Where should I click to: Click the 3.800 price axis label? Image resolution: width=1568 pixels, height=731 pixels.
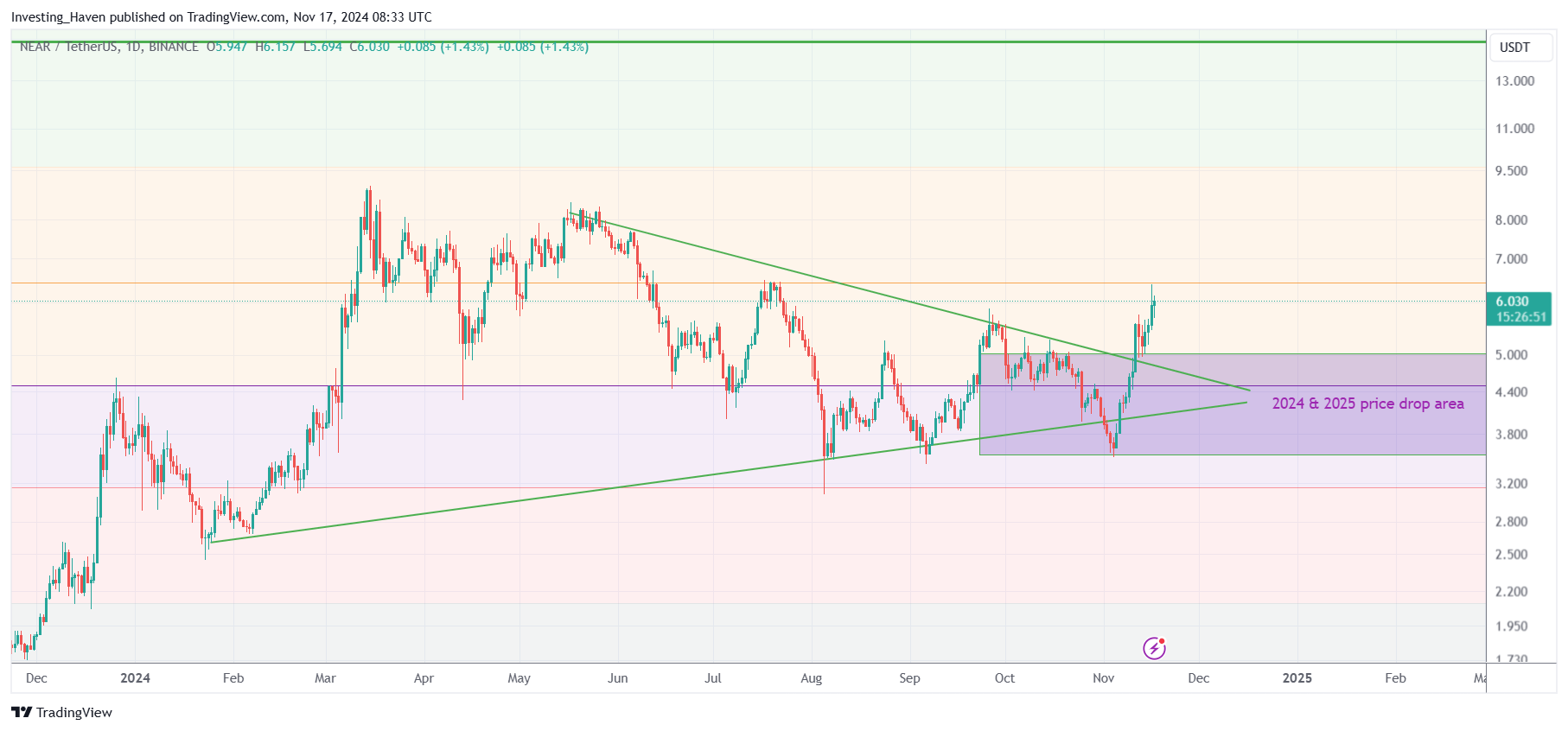(x=1512, y=435)
